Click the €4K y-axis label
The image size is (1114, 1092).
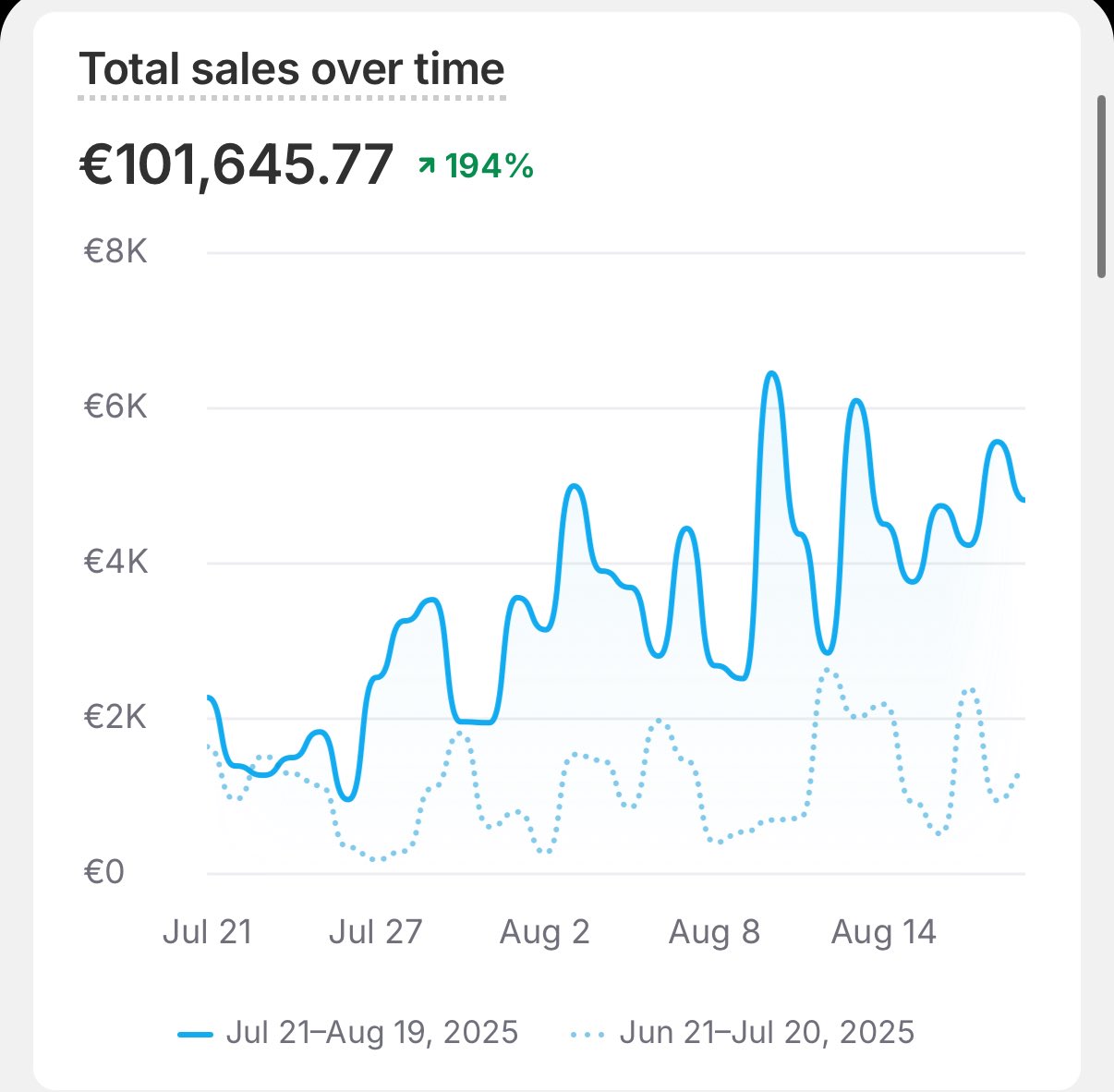coord(115,563)
